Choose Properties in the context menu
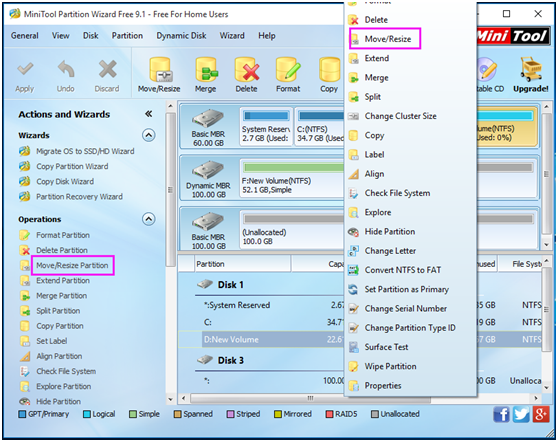Viewport: 558px width, 442px height. tap(411, 385)
